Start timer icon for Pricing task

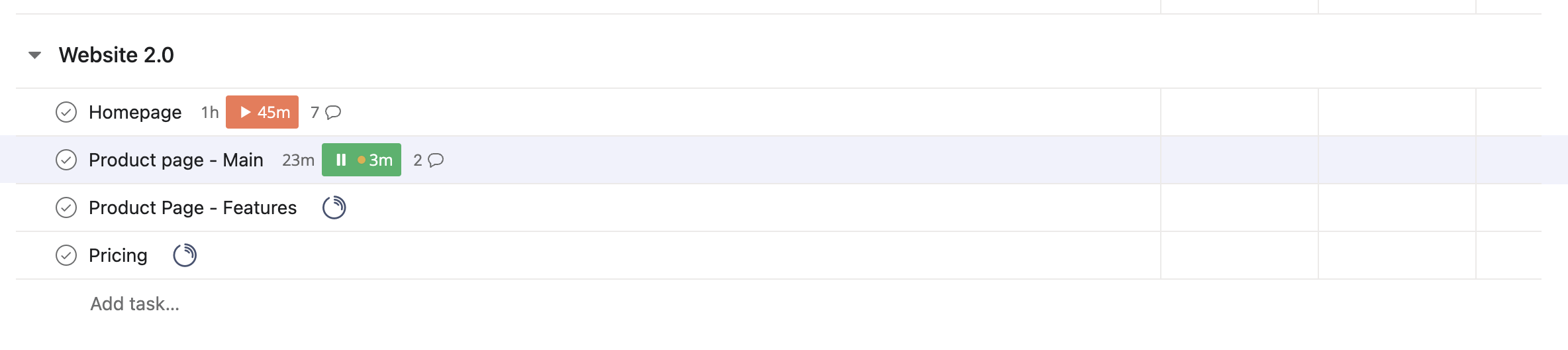coord(185,255)
